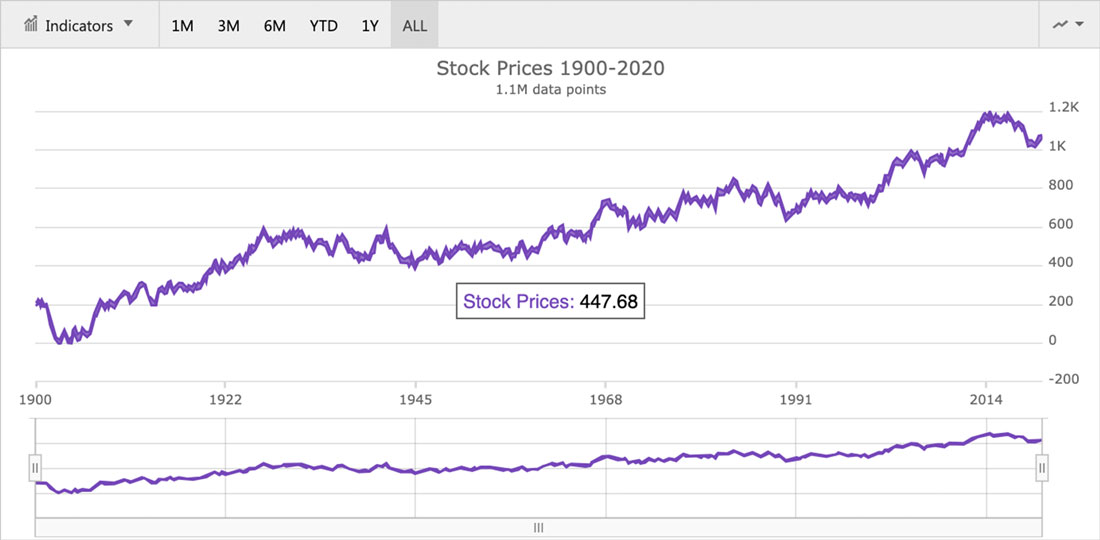Click the purple line peak near 2014

click(987, 114)
